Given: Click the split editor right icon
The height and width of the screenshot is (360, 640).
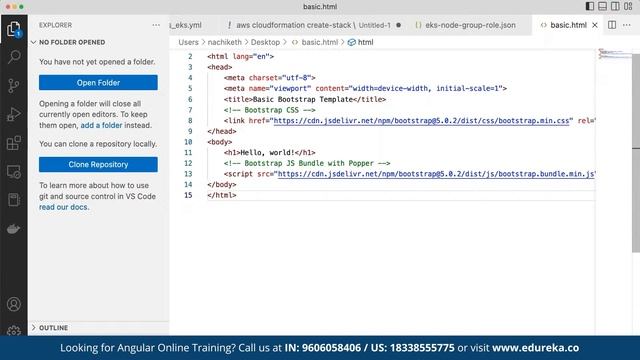Looking at the screenshot, I should (x=612, y=25).
